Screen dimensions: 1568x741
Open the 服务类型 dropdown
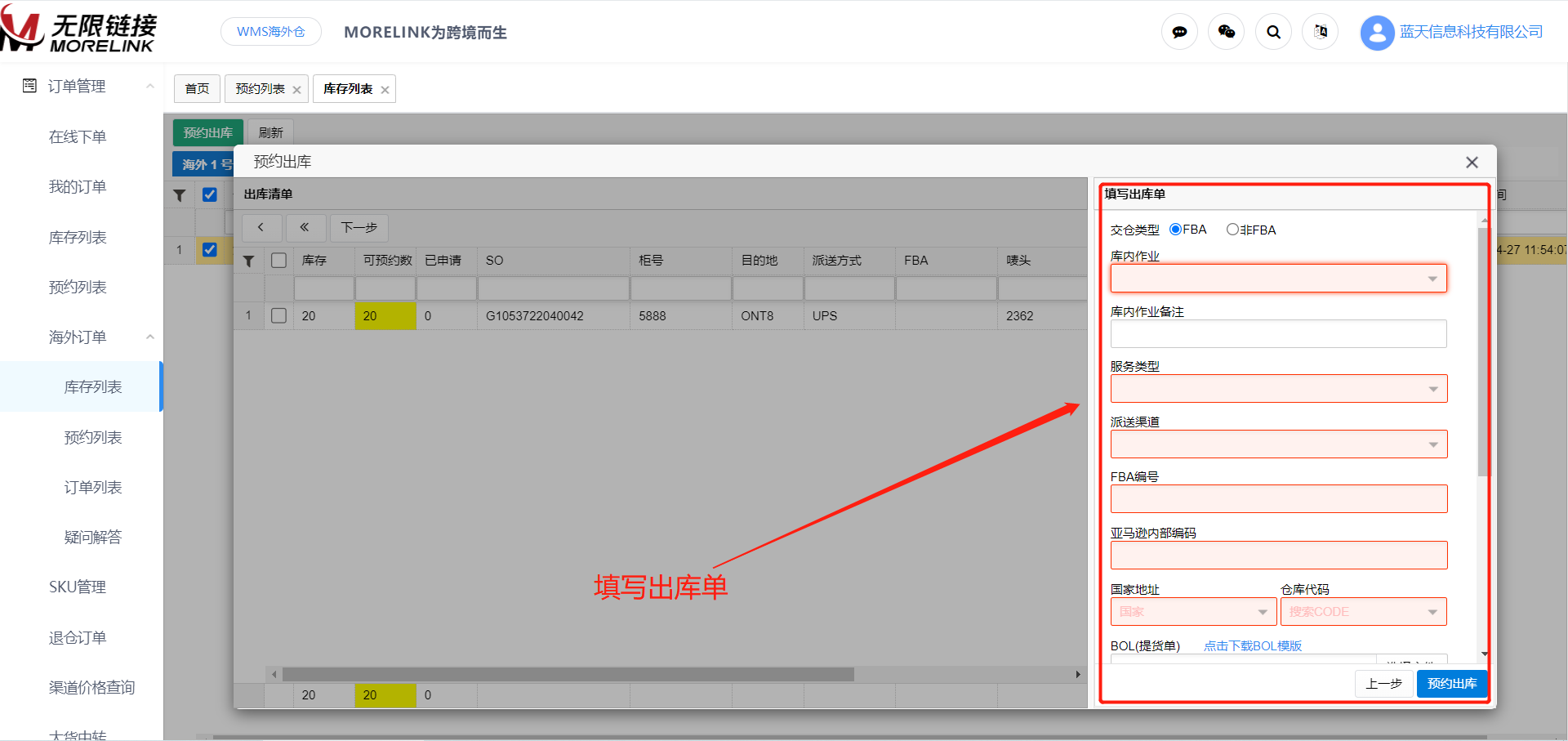tap(1278, 389)
